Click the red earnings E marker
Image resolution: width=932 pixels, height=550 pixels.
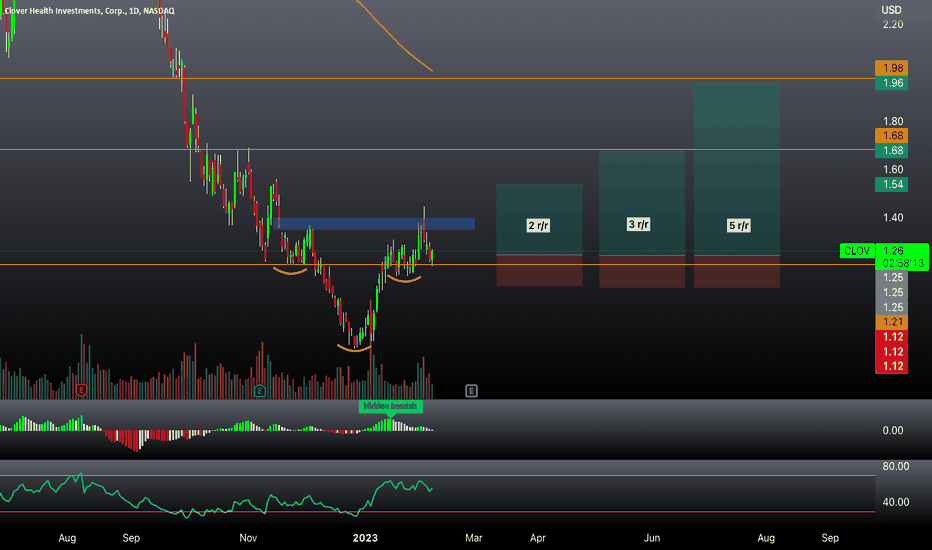point(81,391)
